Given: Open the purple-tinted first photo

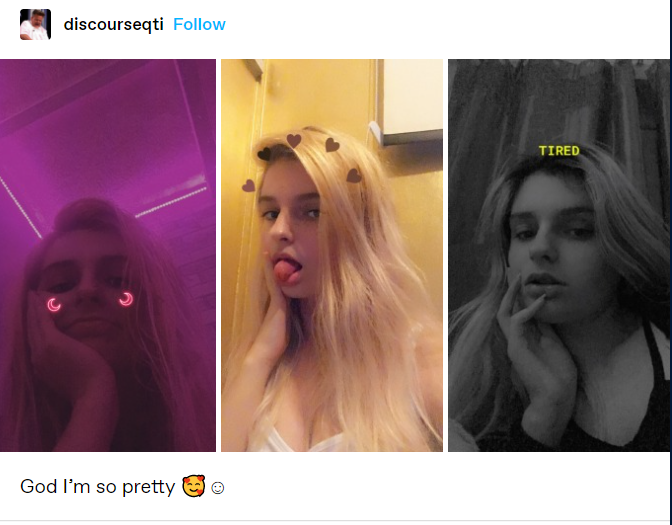Looking at the screenshot, I should (108, 255).
